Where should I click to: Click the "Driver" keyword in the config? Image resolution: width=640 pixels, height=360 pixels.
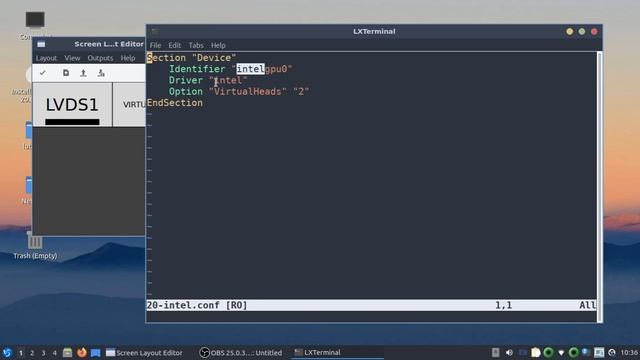[x=186, y=80]
